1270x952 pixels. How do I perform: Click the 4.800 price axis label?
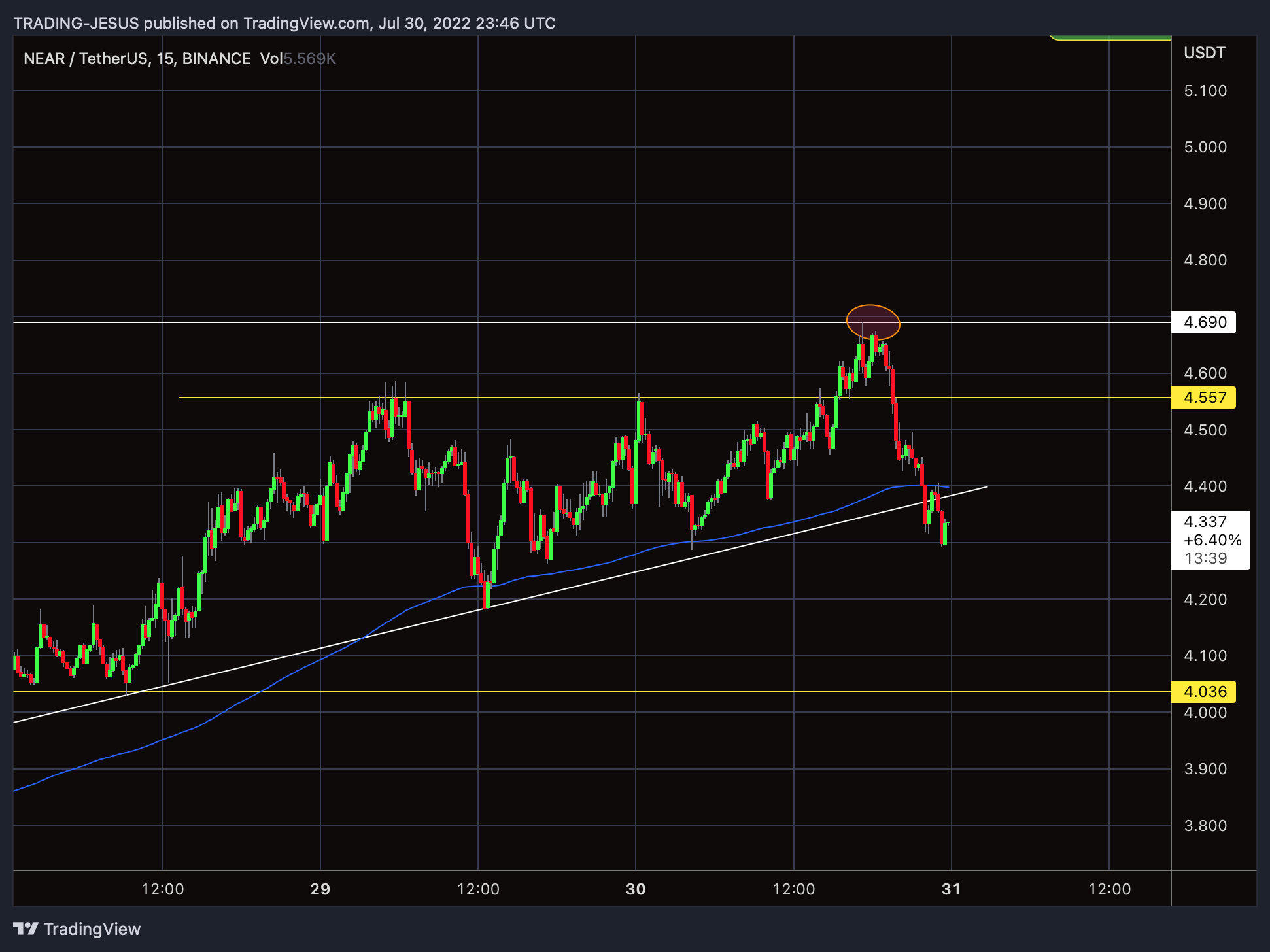point(1205,260)
